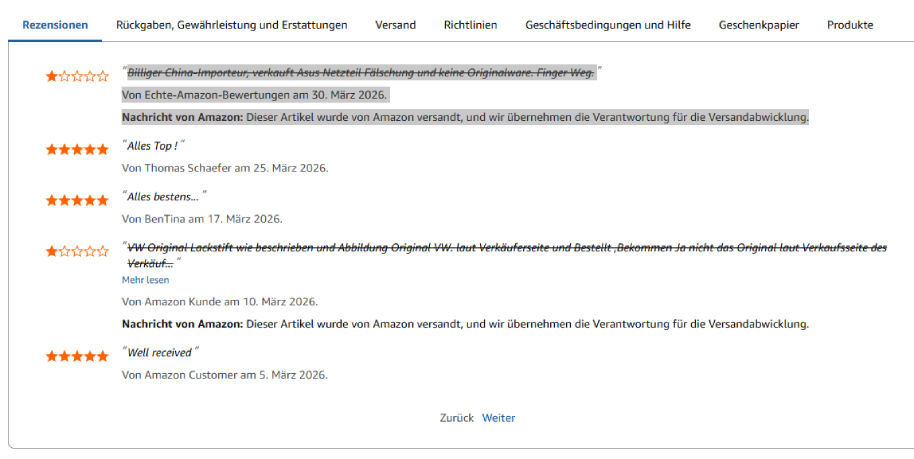The width and height of the screenshot is (914, 459).
Task: Click star rating of Asus Netzteil review
Action: 77,75
